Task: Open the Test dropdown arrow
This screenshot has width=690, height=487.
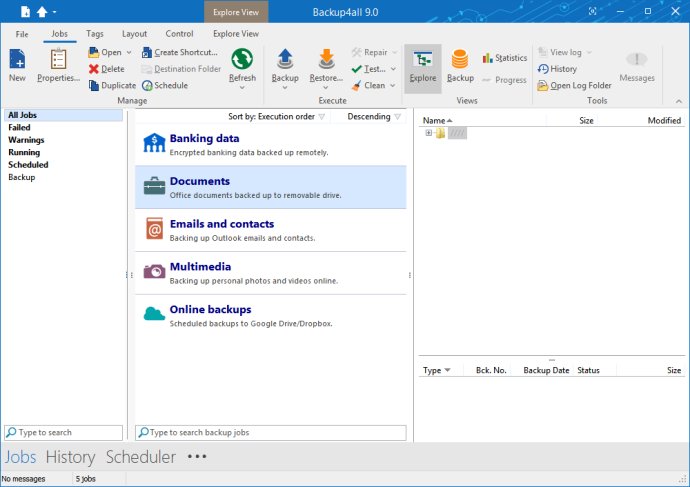Action: (393, 69)
